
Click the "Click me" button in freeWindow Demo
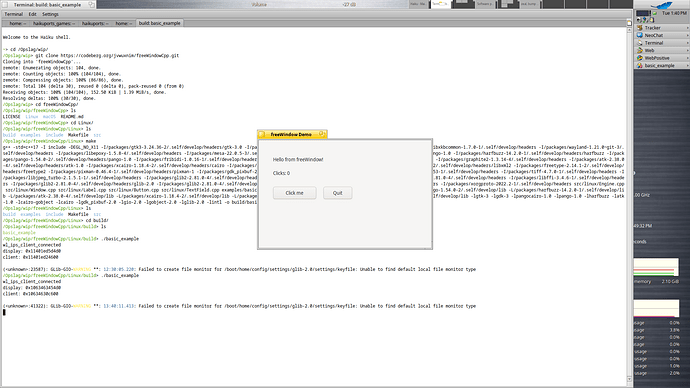[x=294, y=193]
